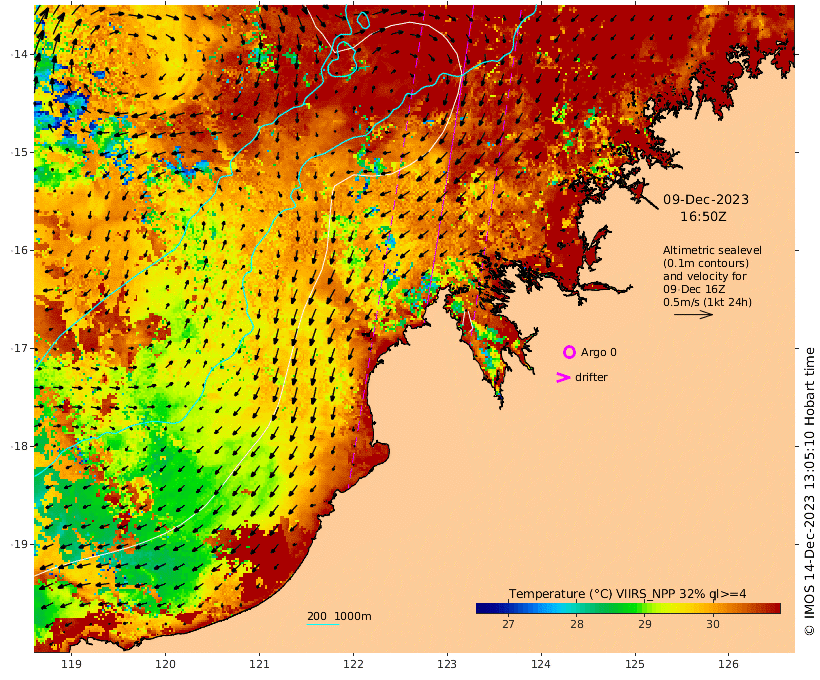Viewport: 820px width, 680px height.
Task: Click the '16:50Z' time label
Action: 703,217
